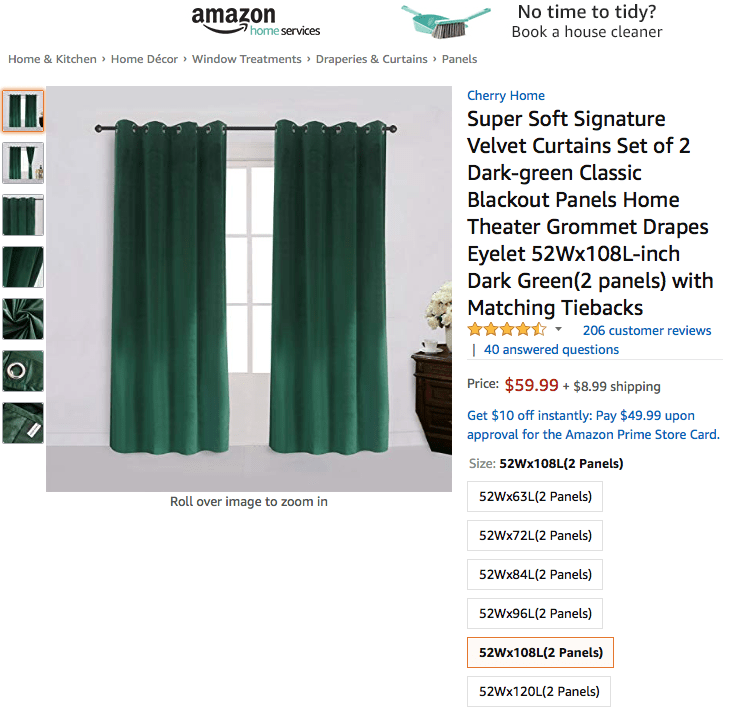Select first curtain thumbnail with orange border
Viewport: 734px width, 721px height.
(23, 111)
